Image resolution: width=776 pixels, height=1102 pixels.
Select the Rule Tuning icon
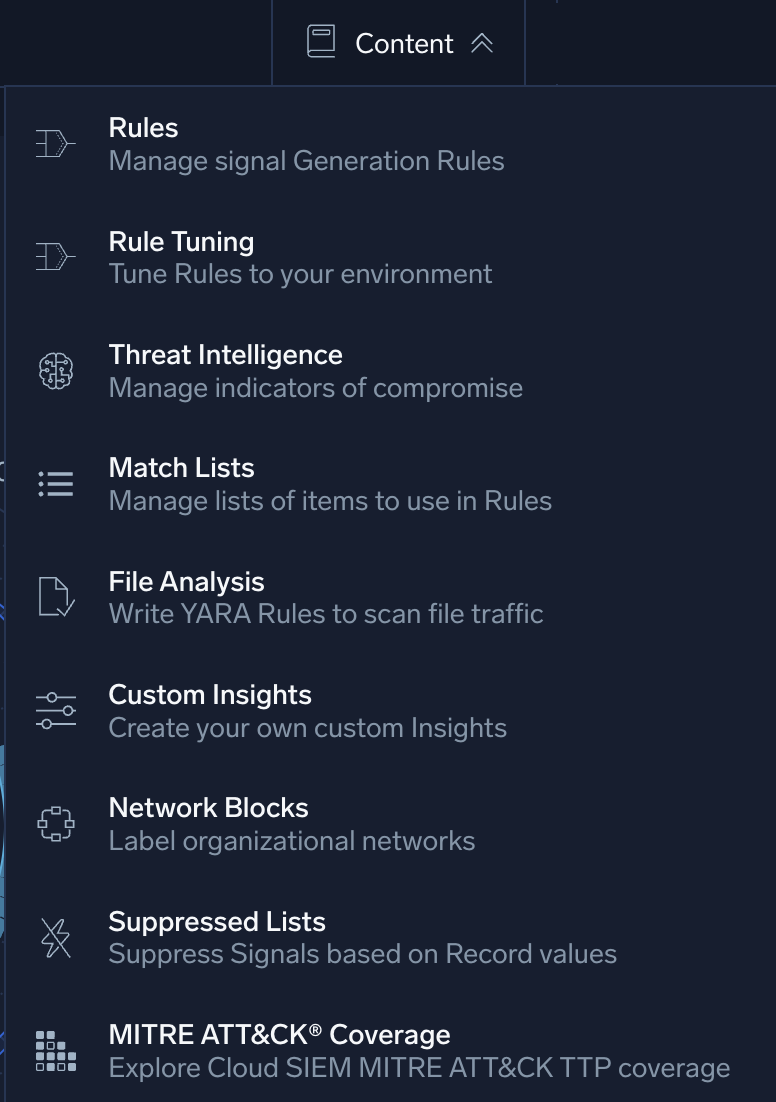click(56, 256)
